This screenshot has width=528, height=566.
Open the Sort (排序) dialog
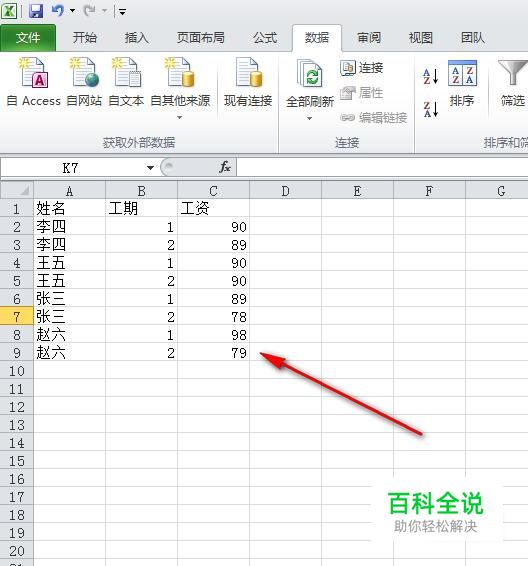tap(462, 83)
